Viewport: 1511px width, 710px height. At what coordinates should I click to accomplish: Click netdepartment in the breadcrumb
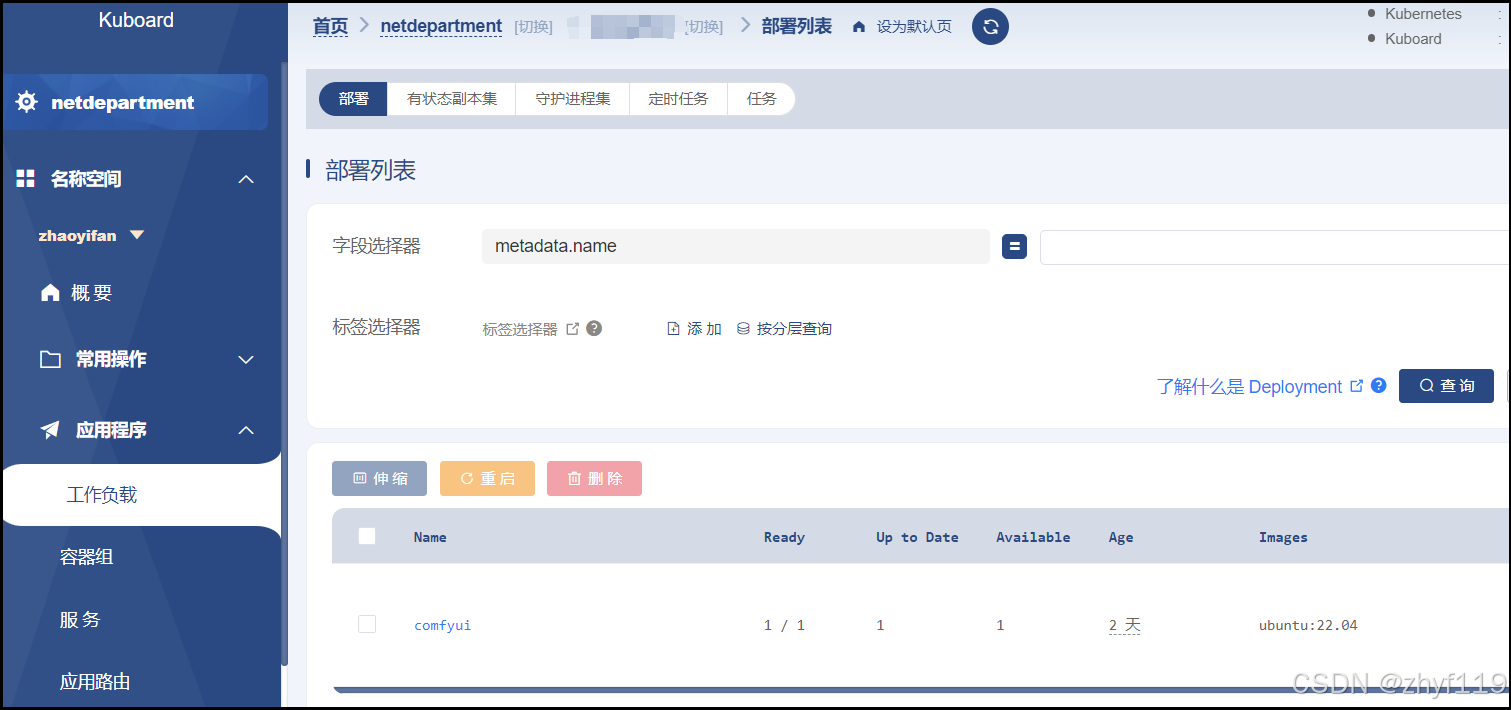441,26
